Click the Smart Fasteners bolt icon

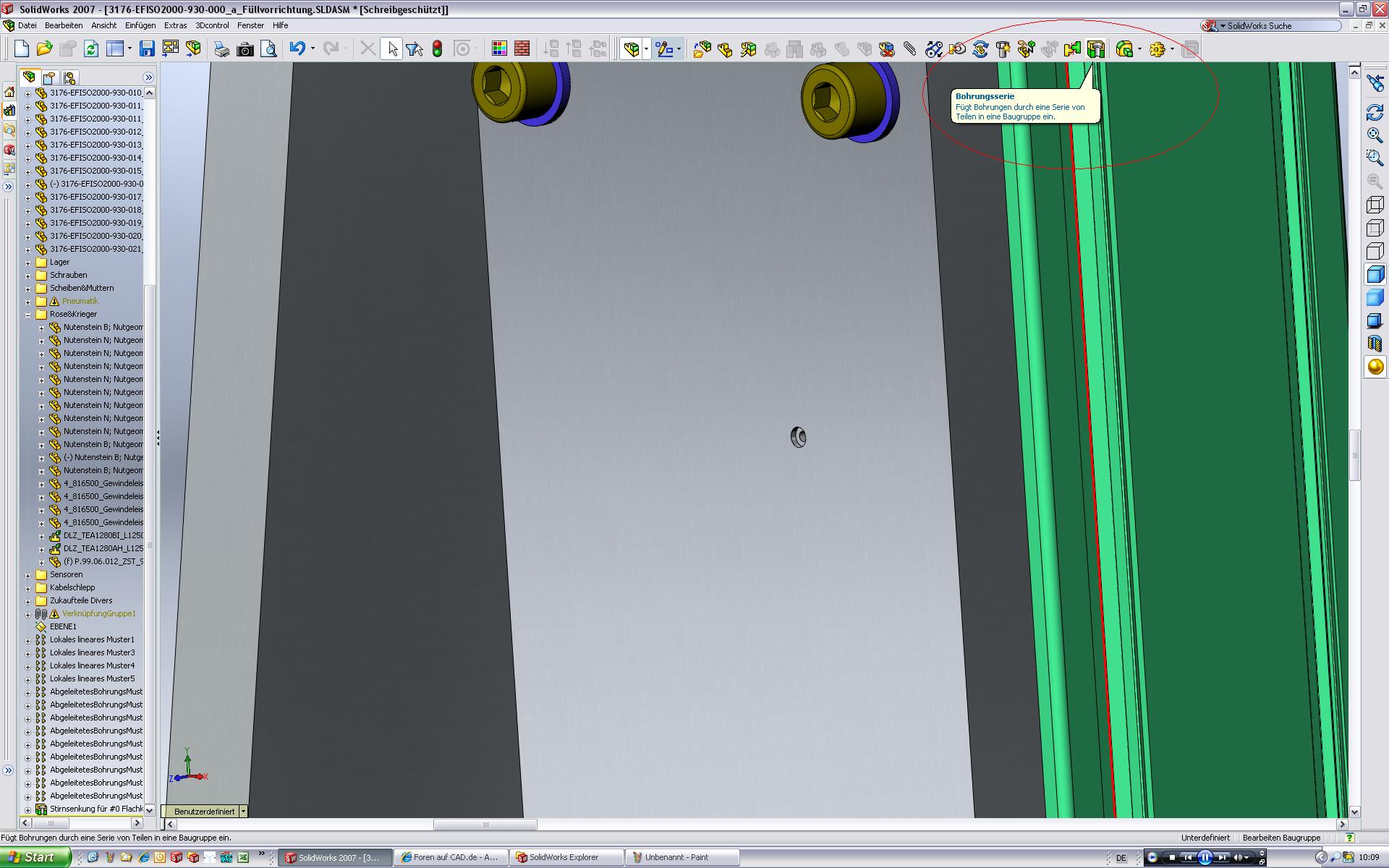click(1003, 49)
